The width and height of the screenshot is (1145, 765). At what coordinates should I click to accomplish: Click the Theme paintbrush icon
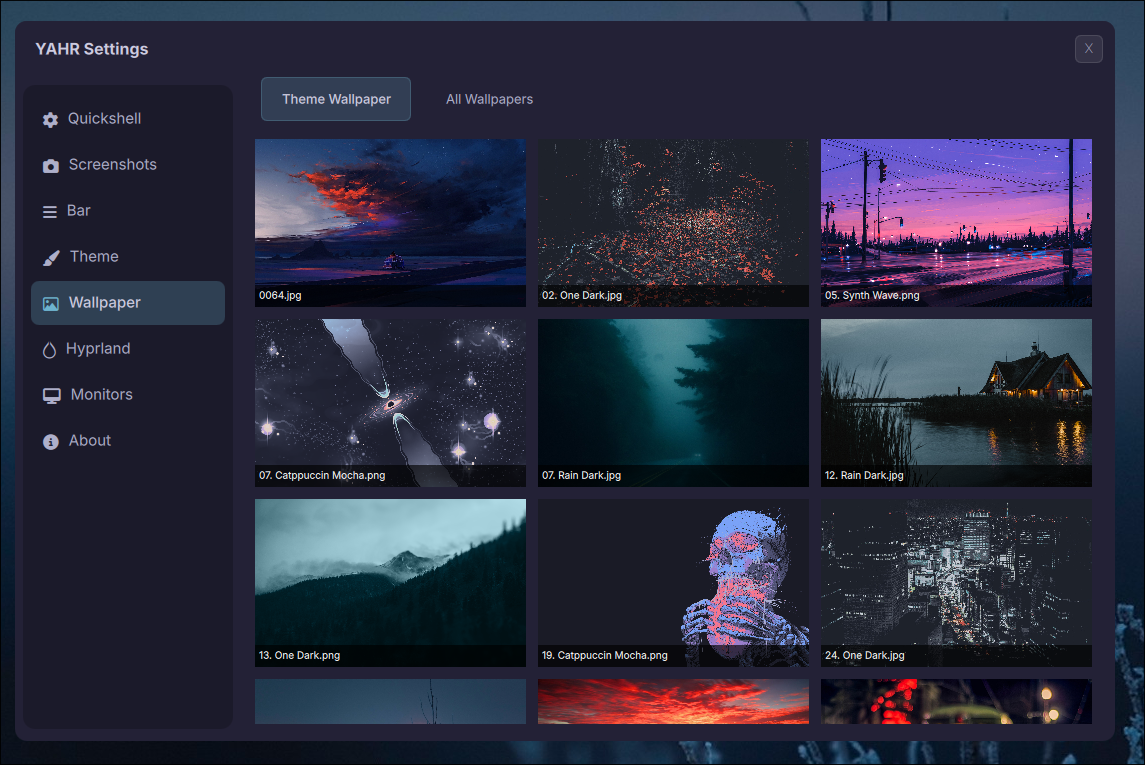pyautogui.click(x=51, y=258)
